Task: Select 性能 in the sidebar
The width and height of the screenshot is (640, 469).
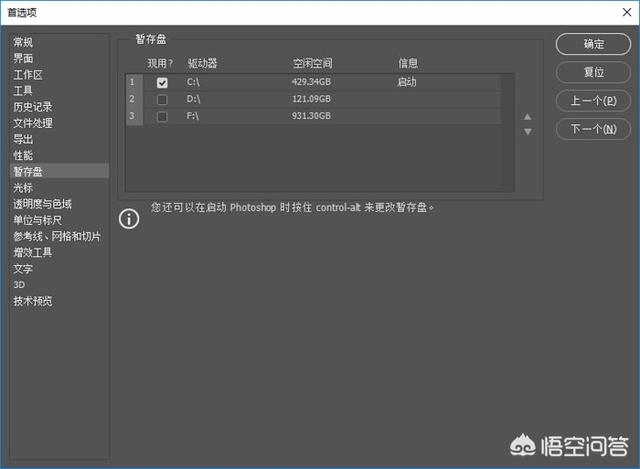Action: (x=23, y=155)
